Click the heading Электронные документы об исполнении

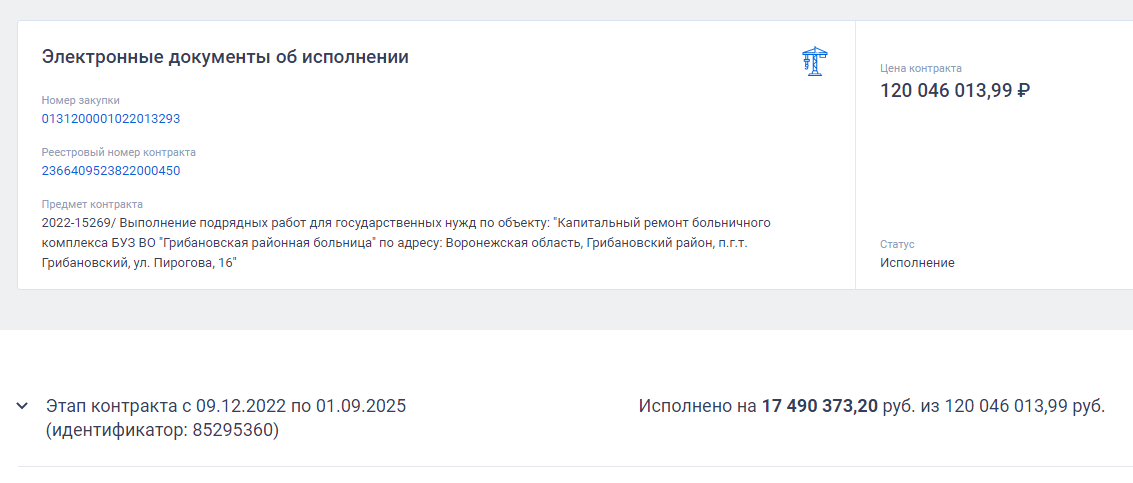(225, 57)
